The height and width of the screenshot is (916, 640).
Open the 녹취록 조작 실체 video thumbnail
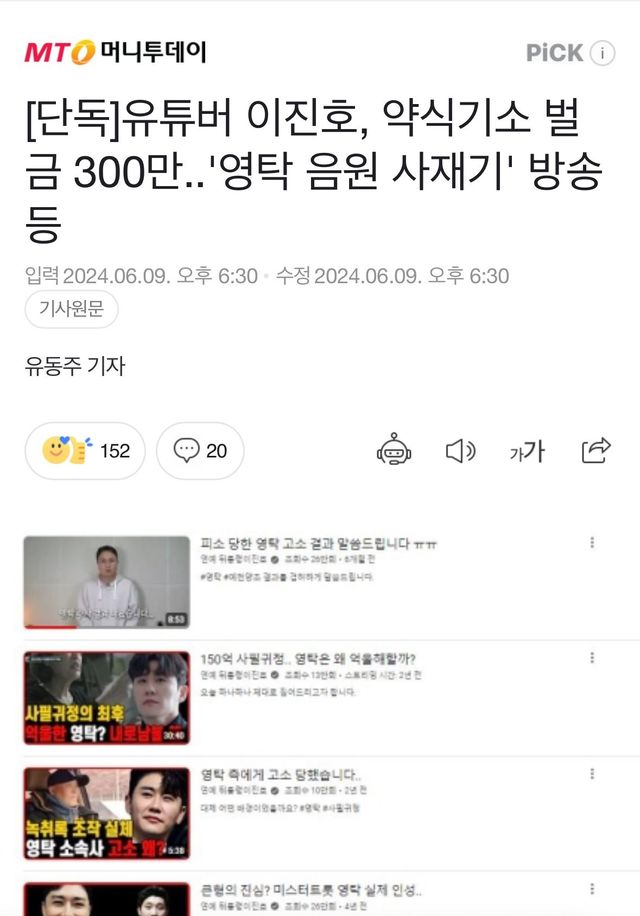tap(107, 813)
